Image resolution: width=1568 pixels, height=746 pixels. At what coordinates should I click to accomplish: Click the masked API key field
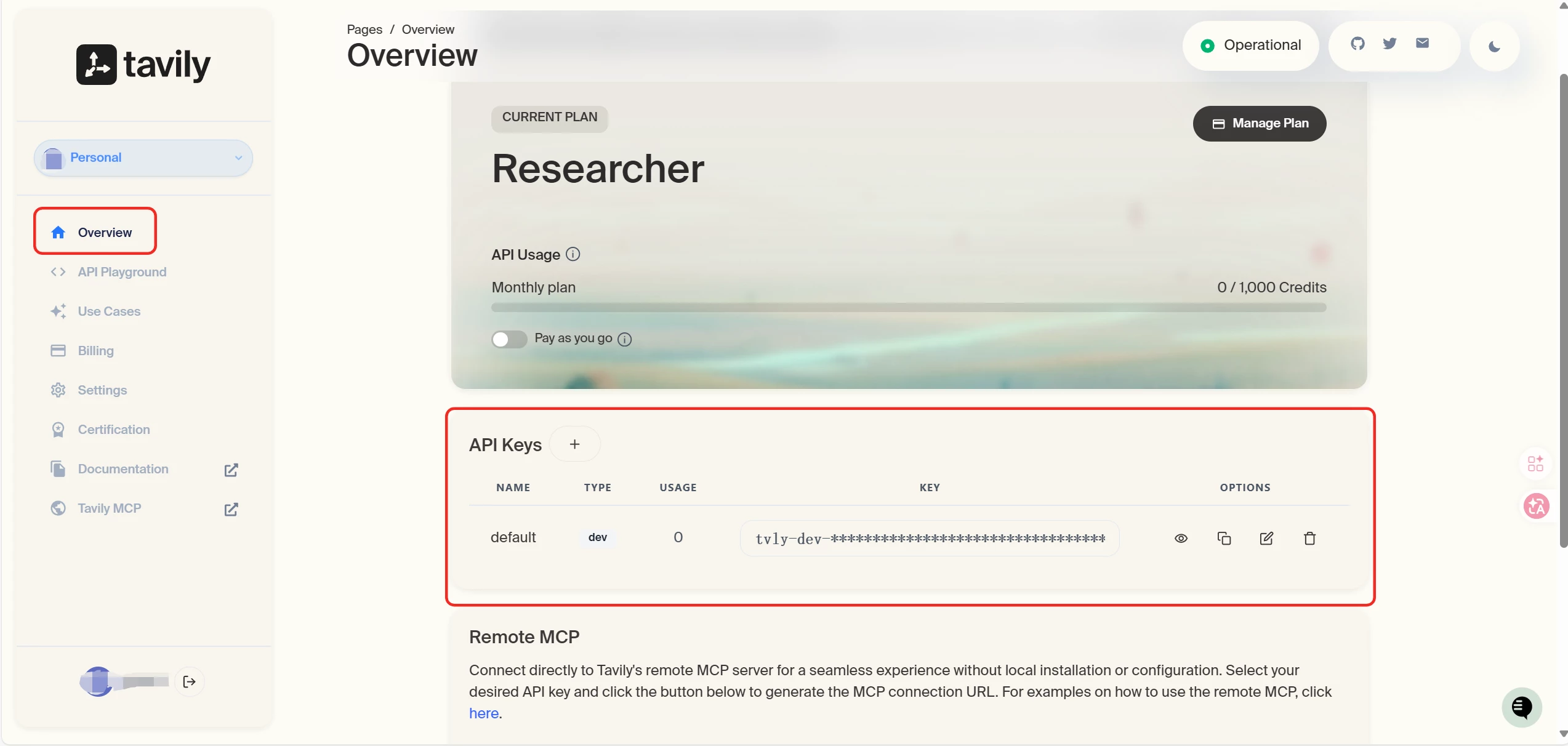click(x=929, y=539)
